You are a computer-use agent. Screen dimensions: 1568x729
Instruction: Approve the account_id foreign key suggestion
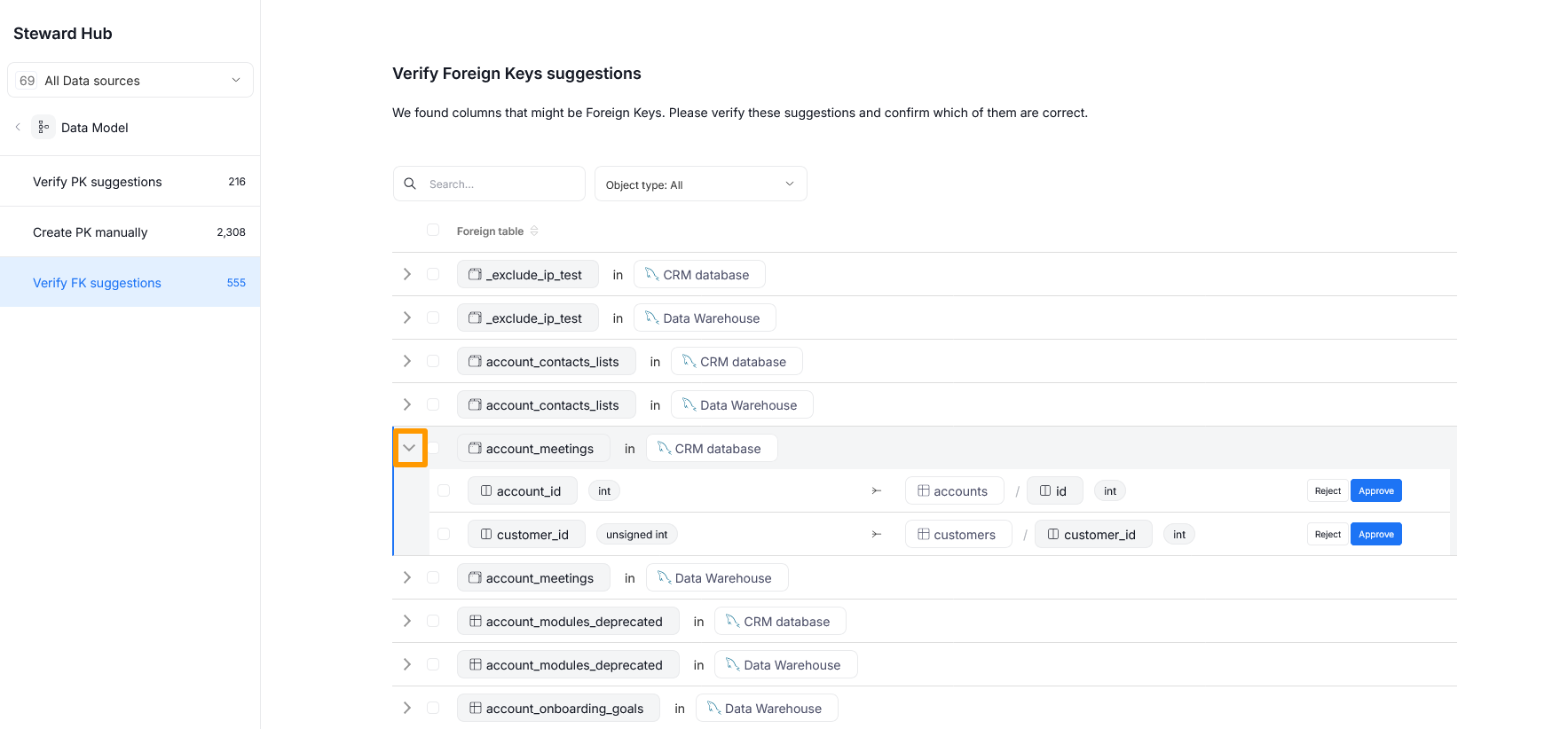tap(1375, 490)
